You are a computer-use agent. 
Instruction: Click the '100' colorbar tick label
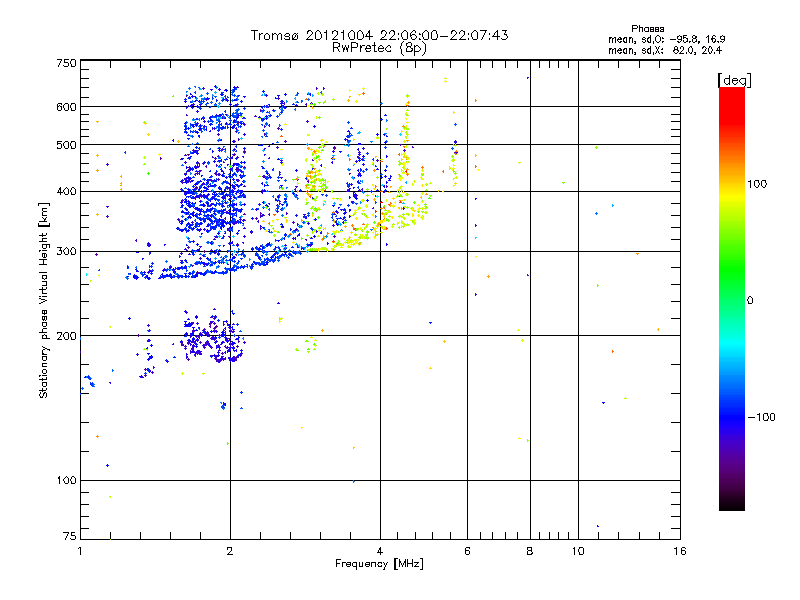tap(757, 184)
